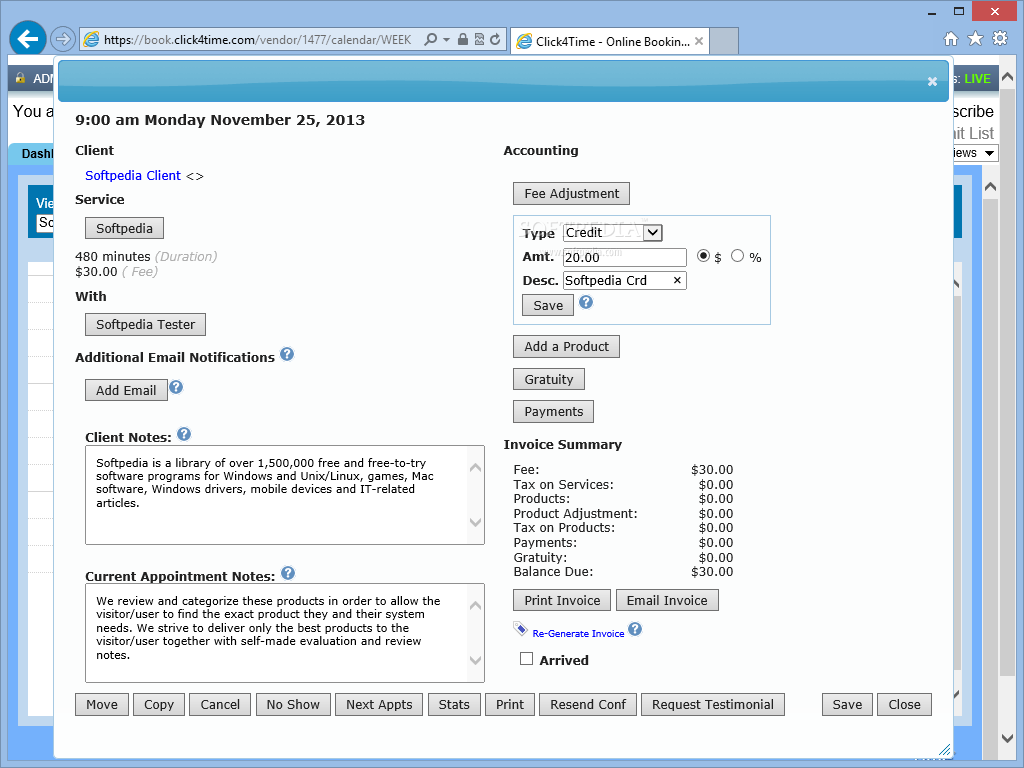The image size is (1024, 768).
Task: Open the Type Credit dropdown
Action: (x=652, y=232)
